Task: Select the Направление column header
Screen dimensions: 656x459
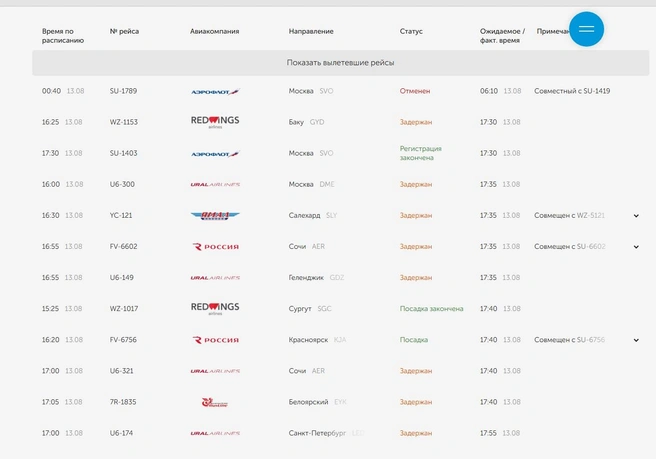Action: [311, 31]
